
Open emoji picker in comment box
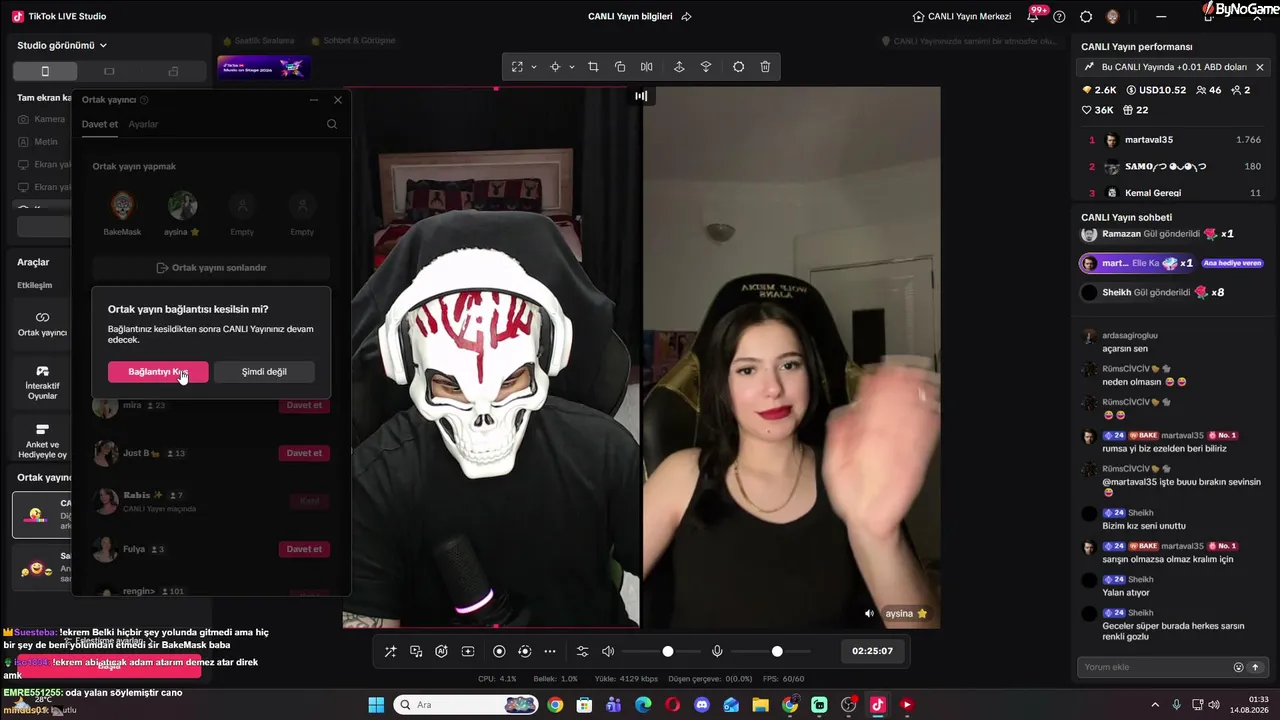pyautogui.click(x=1238, y=667)
